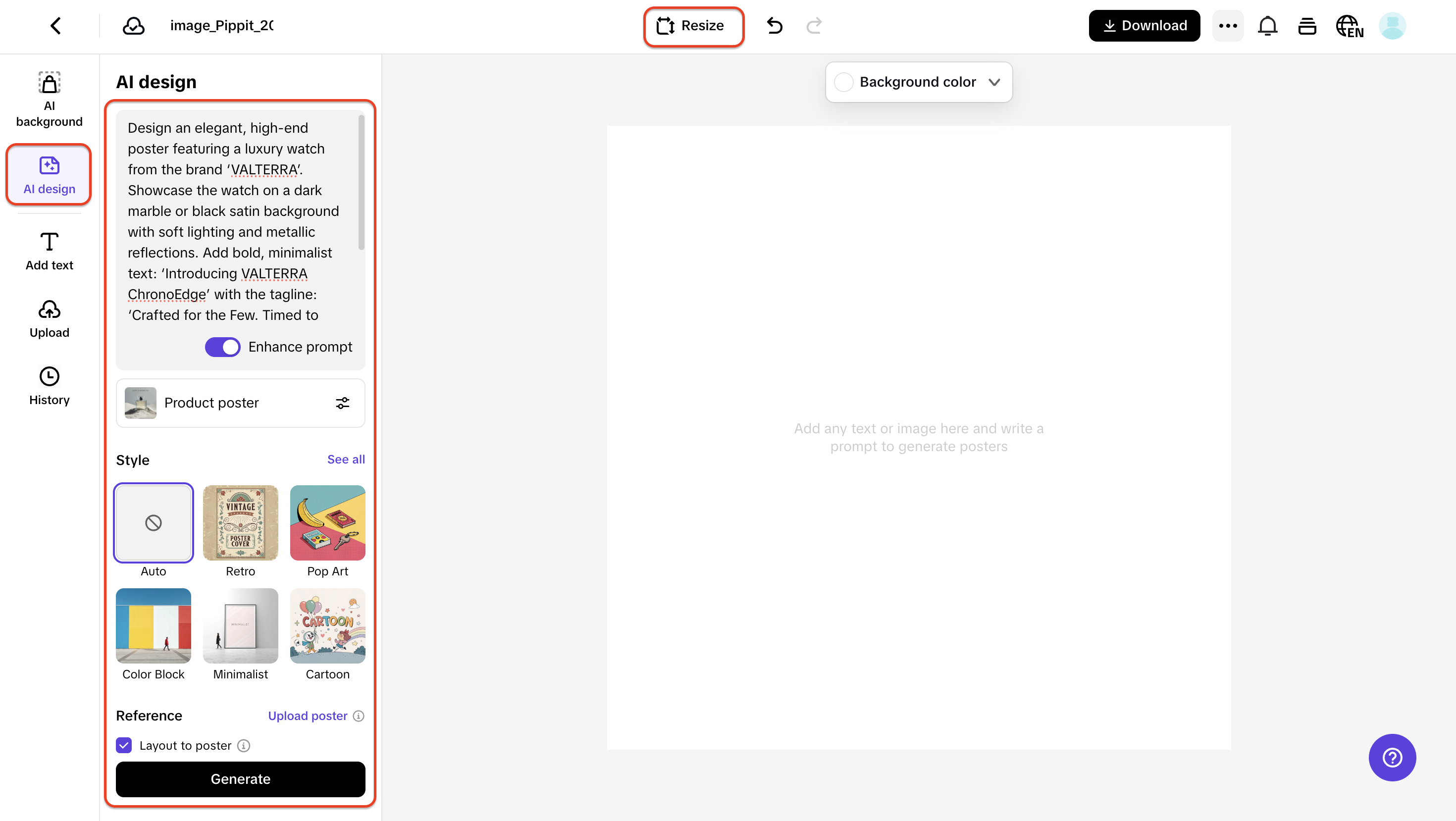Select the AI background tool
Image resolution: width=1456 pixels, height=821 pixels.
49,99
